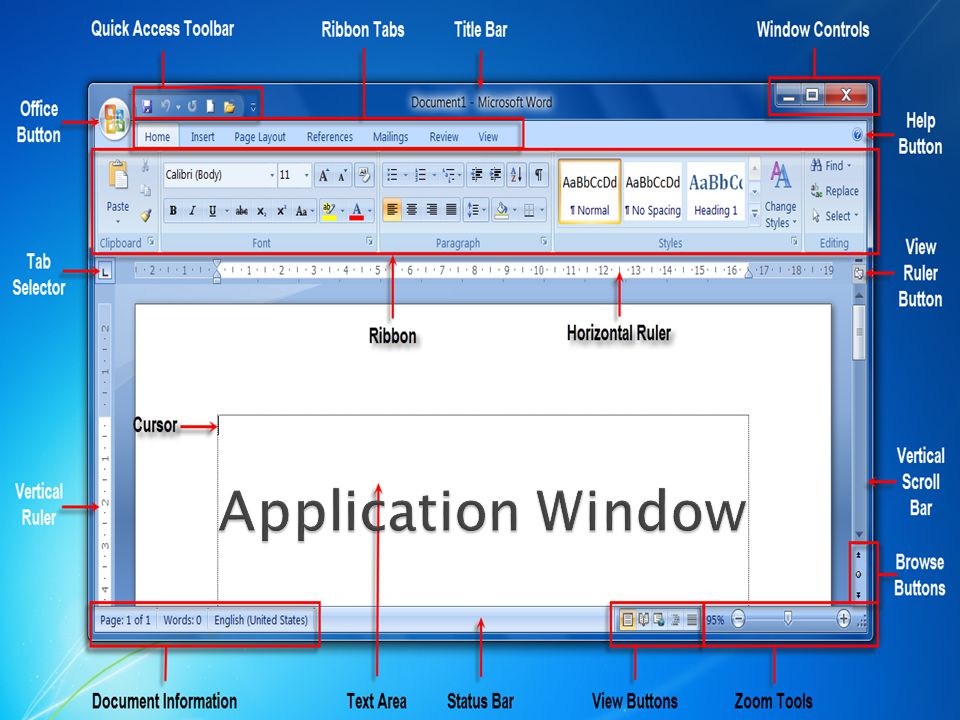Toggle Italic formatting
This screenshot has width=960, height=720.
[192, 211]
